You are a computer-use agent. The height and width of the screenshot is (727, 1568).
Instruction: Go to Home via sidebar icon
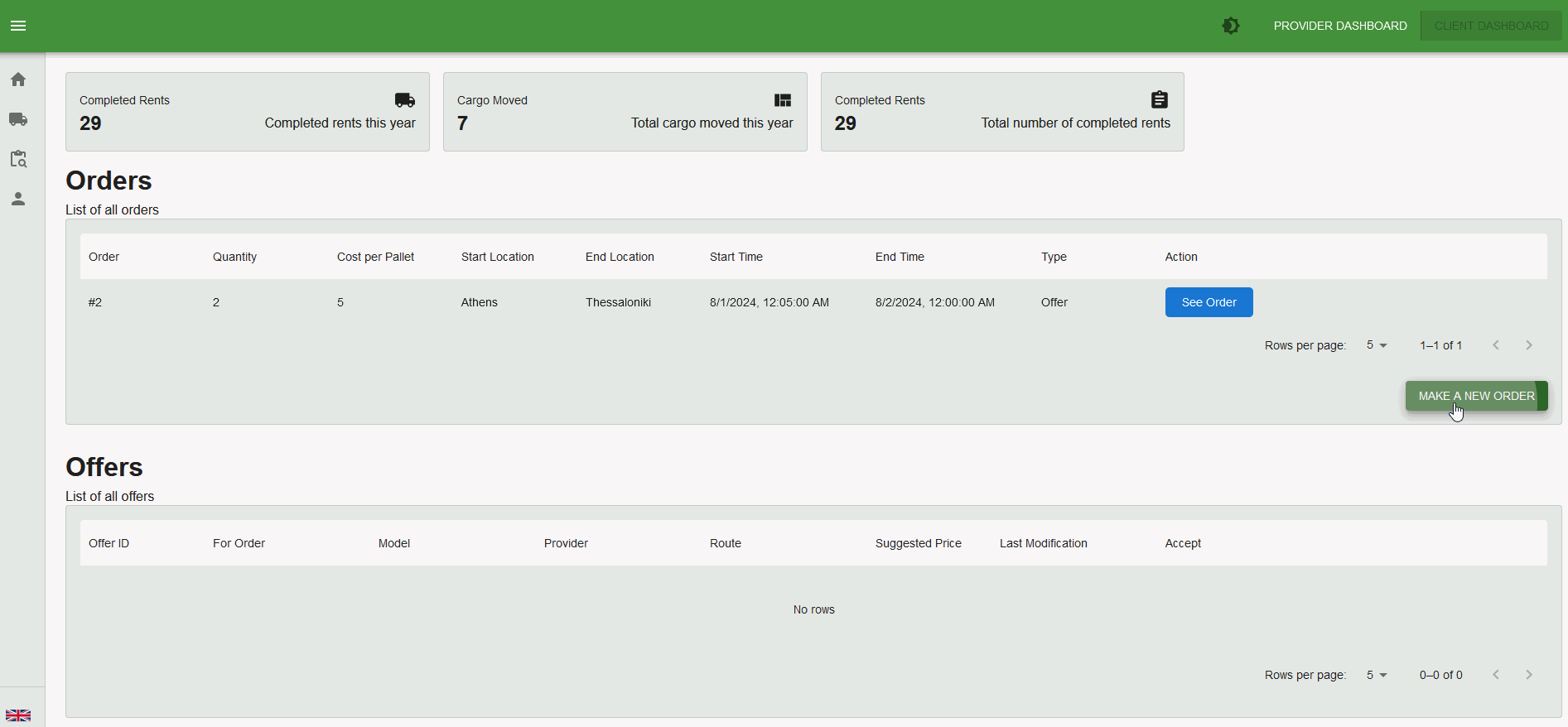[18, 79]
